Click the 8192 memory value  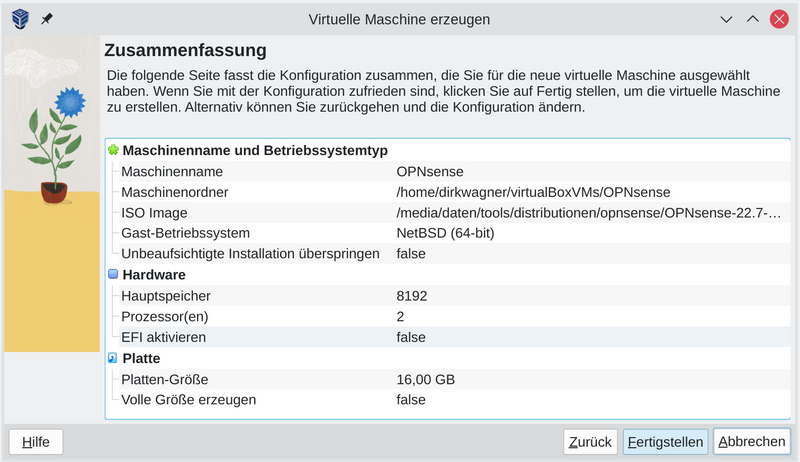412,296
